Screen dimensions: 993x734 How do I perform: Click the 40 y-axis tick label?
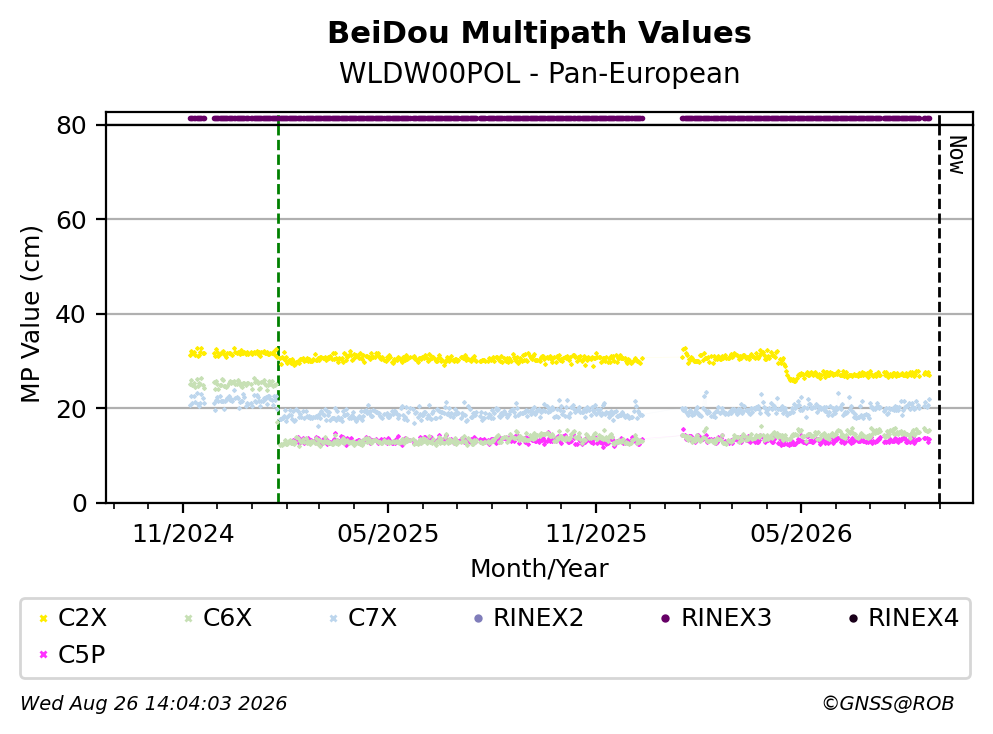[x=72, y=314]
